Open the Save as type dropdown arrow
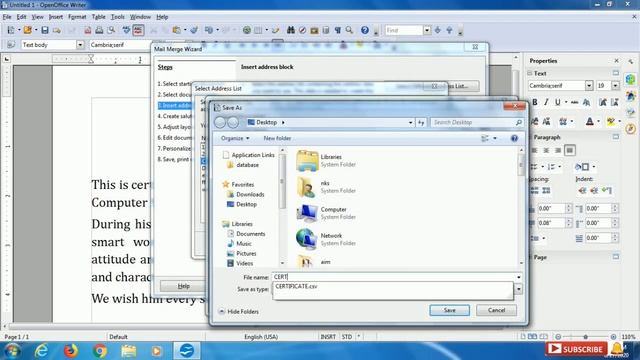Viewport: 640px width, 360px height. click(x=518, y=289)
